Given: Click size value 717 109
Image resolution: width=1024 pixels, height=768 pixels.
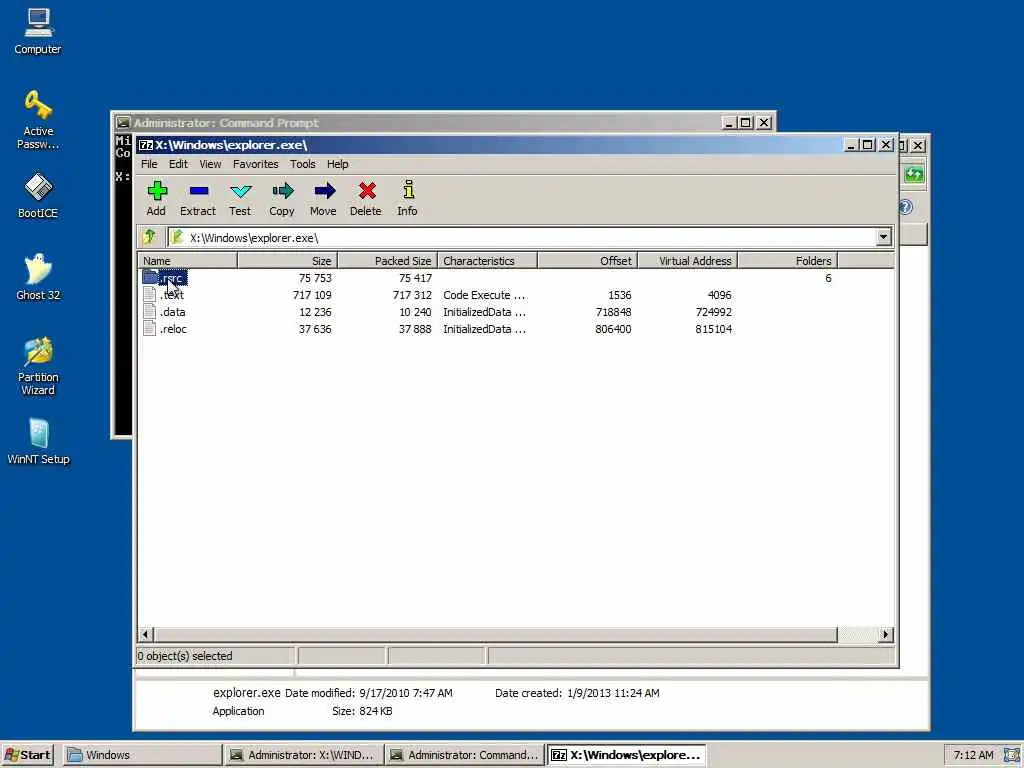Looking at the screenshot, I should tap(312, 295).
